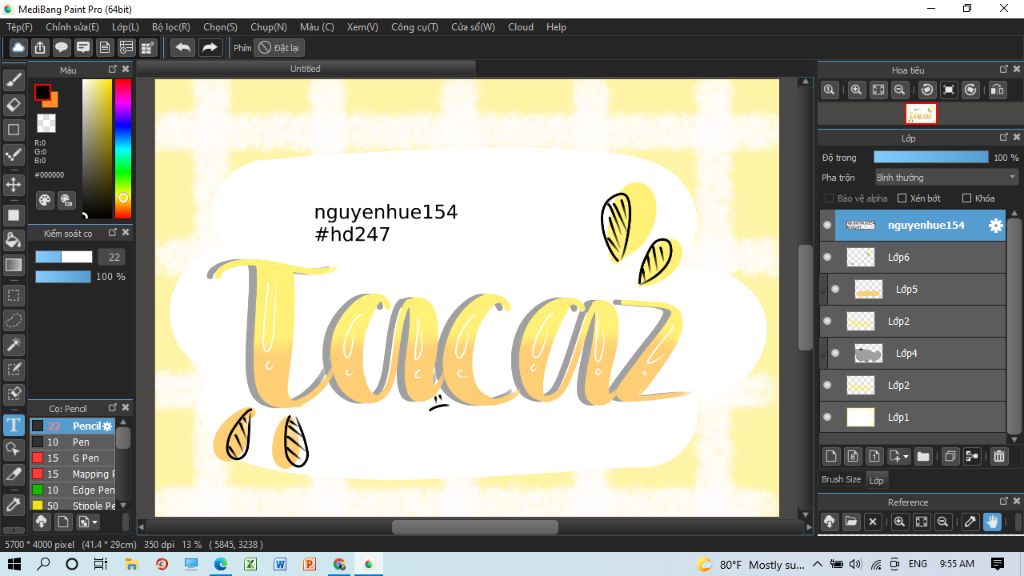Choose the Gradient tool
The width and height of the screenshot is (1024, 576).
(x=14, y=264)
